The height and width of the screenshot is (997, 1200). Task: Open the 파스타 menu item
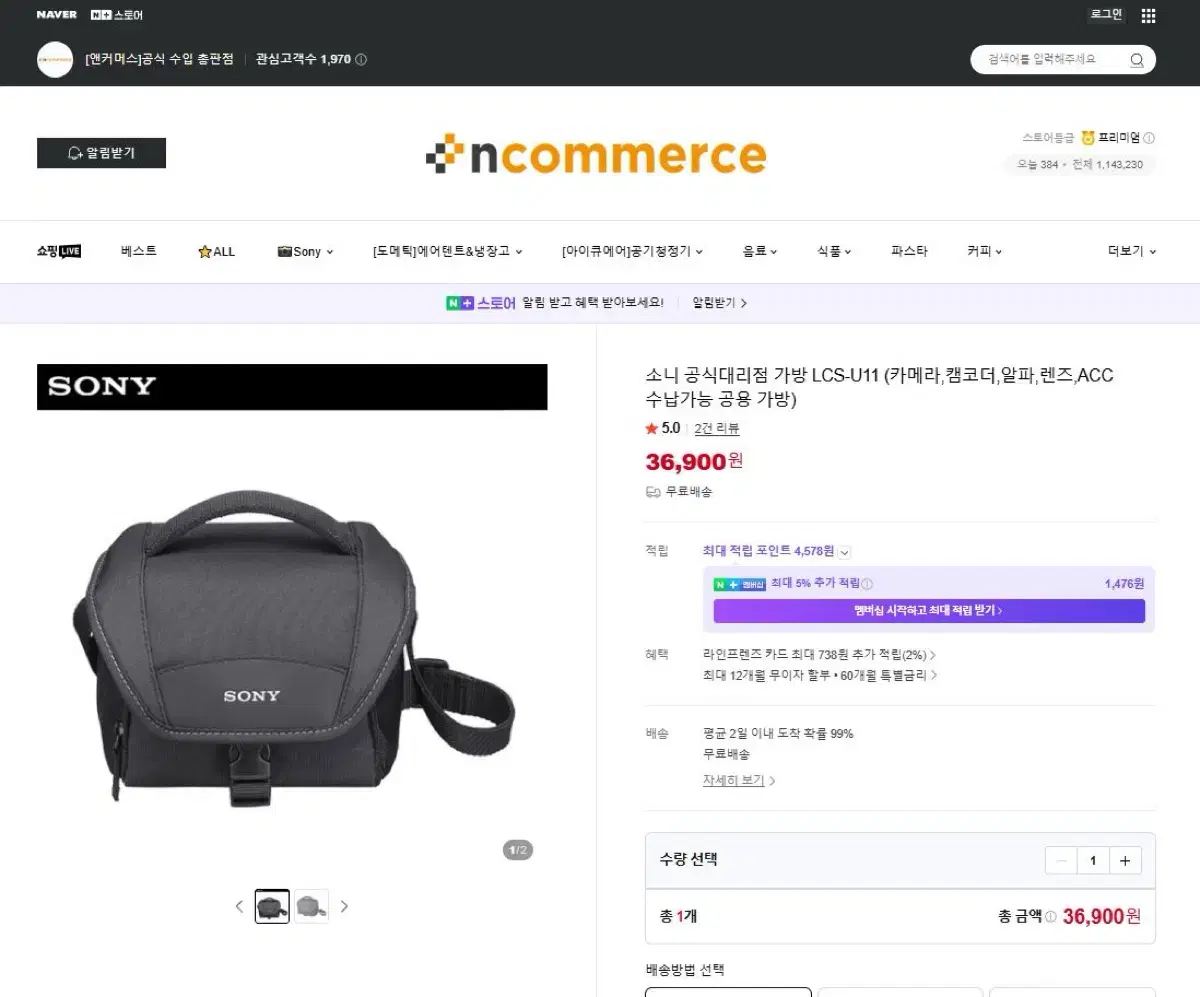pyautogui.click(x=909, y=251)
